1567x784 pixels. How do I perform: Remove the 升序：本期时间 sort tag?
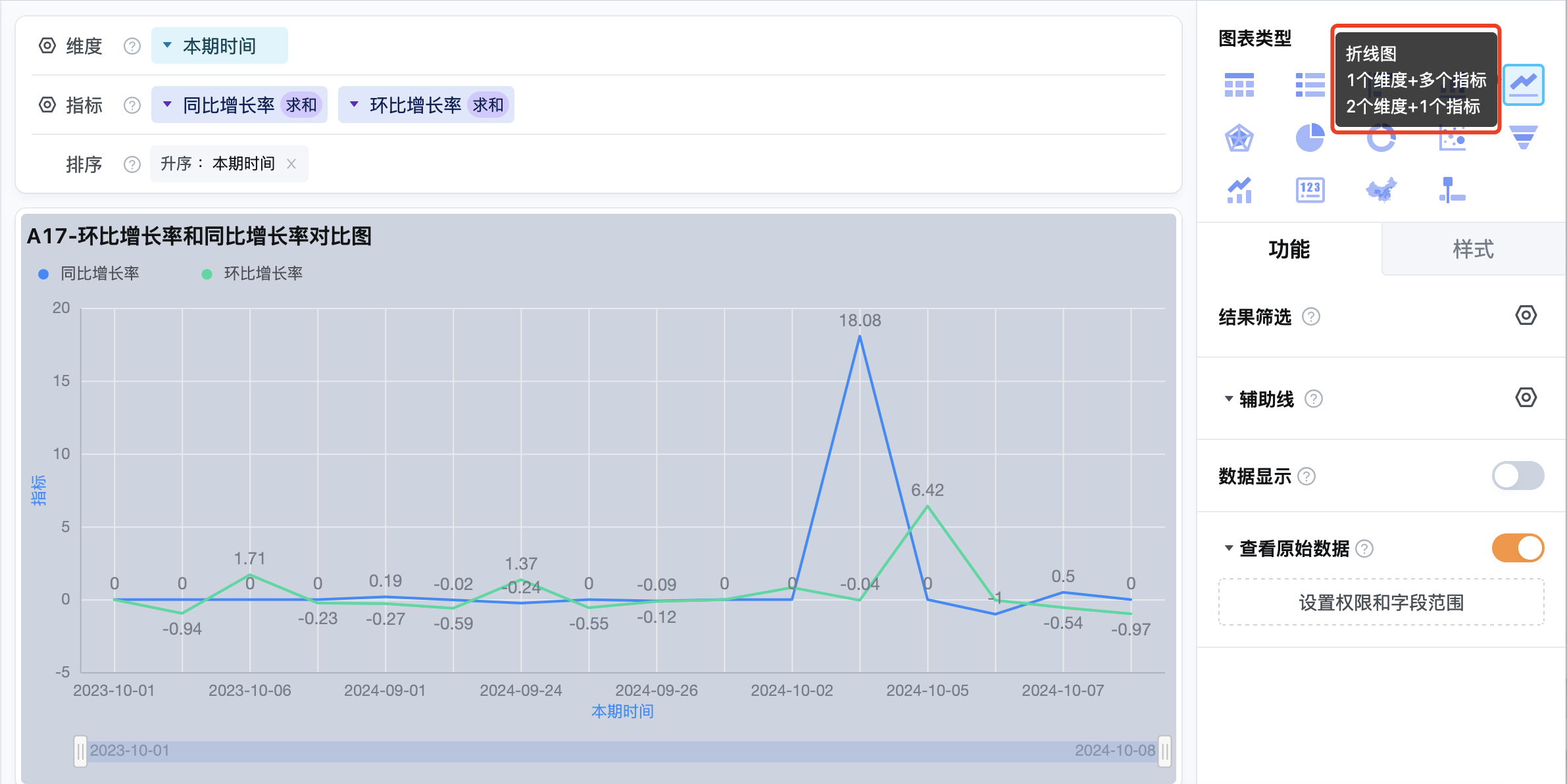pyautogui.click(x=291, y=164)
